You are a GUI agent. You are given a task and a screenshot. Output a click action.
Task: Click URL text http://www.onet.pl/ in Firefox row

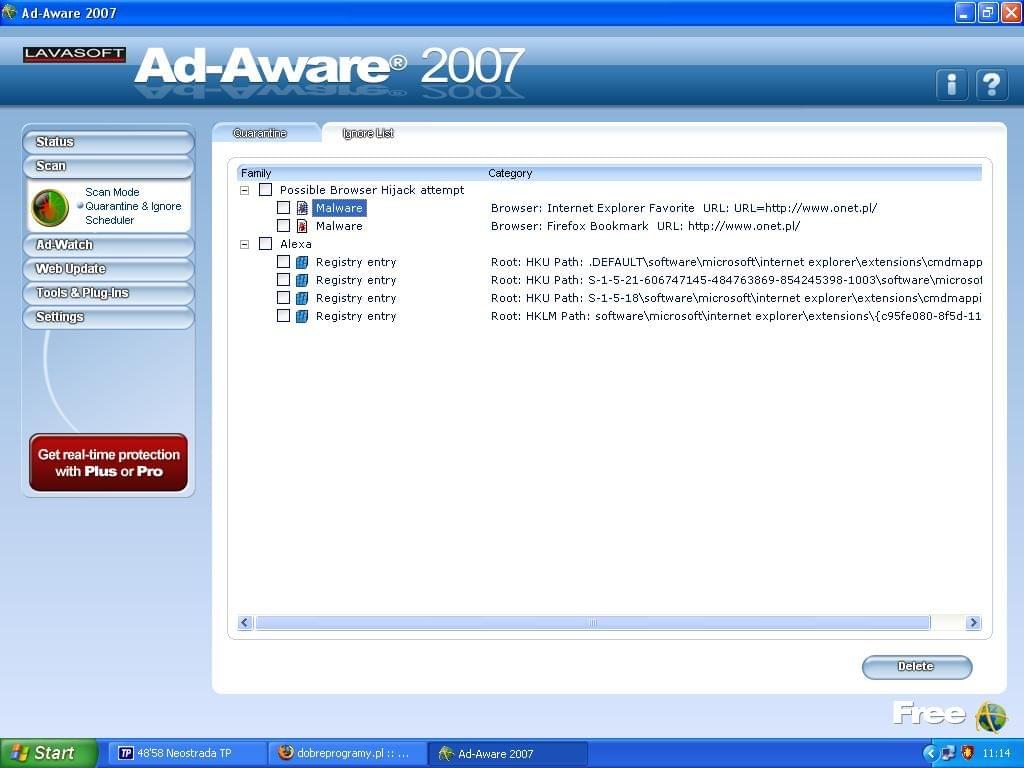point(744,226)
